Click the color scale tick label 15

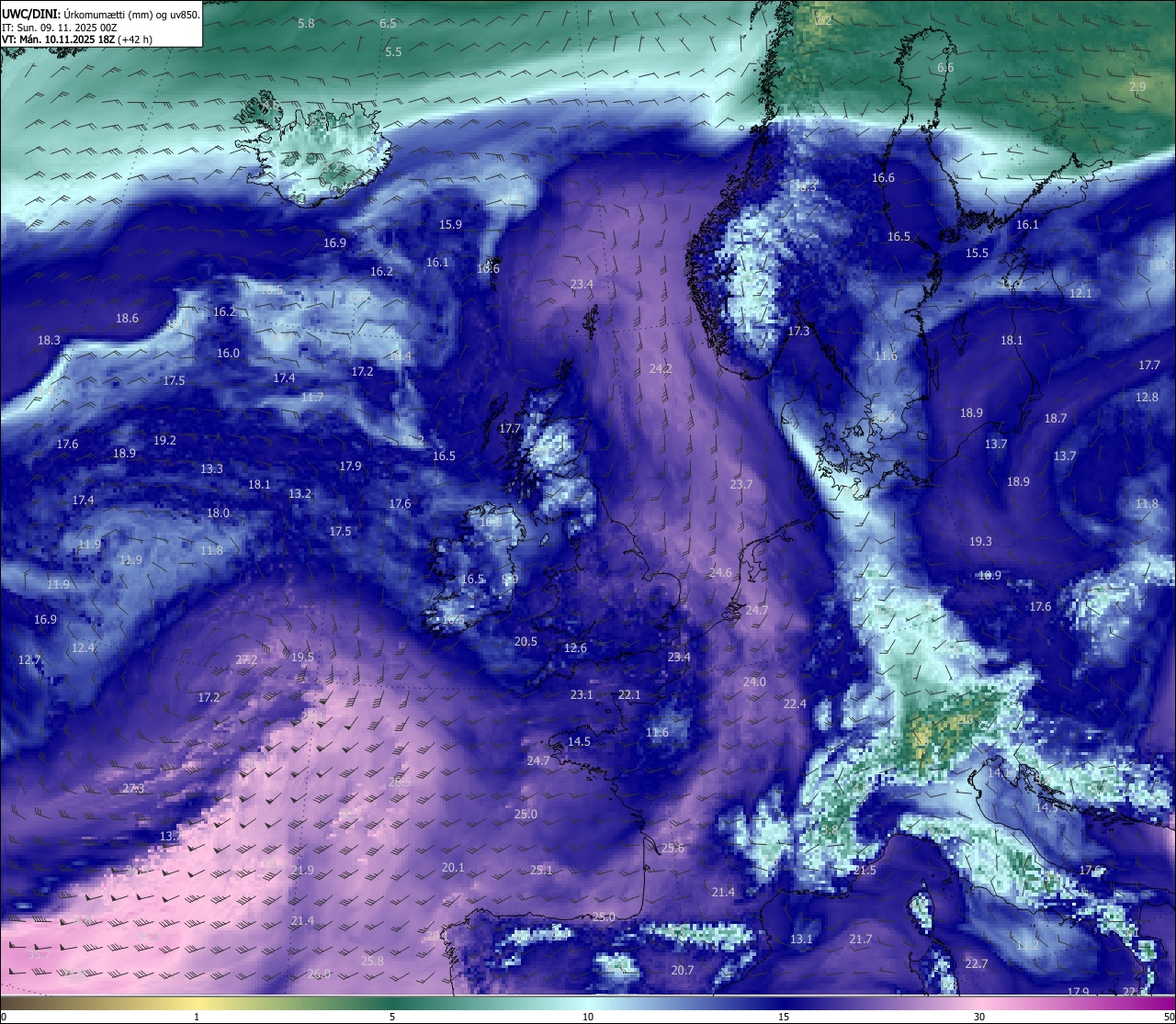point(784,1017)
